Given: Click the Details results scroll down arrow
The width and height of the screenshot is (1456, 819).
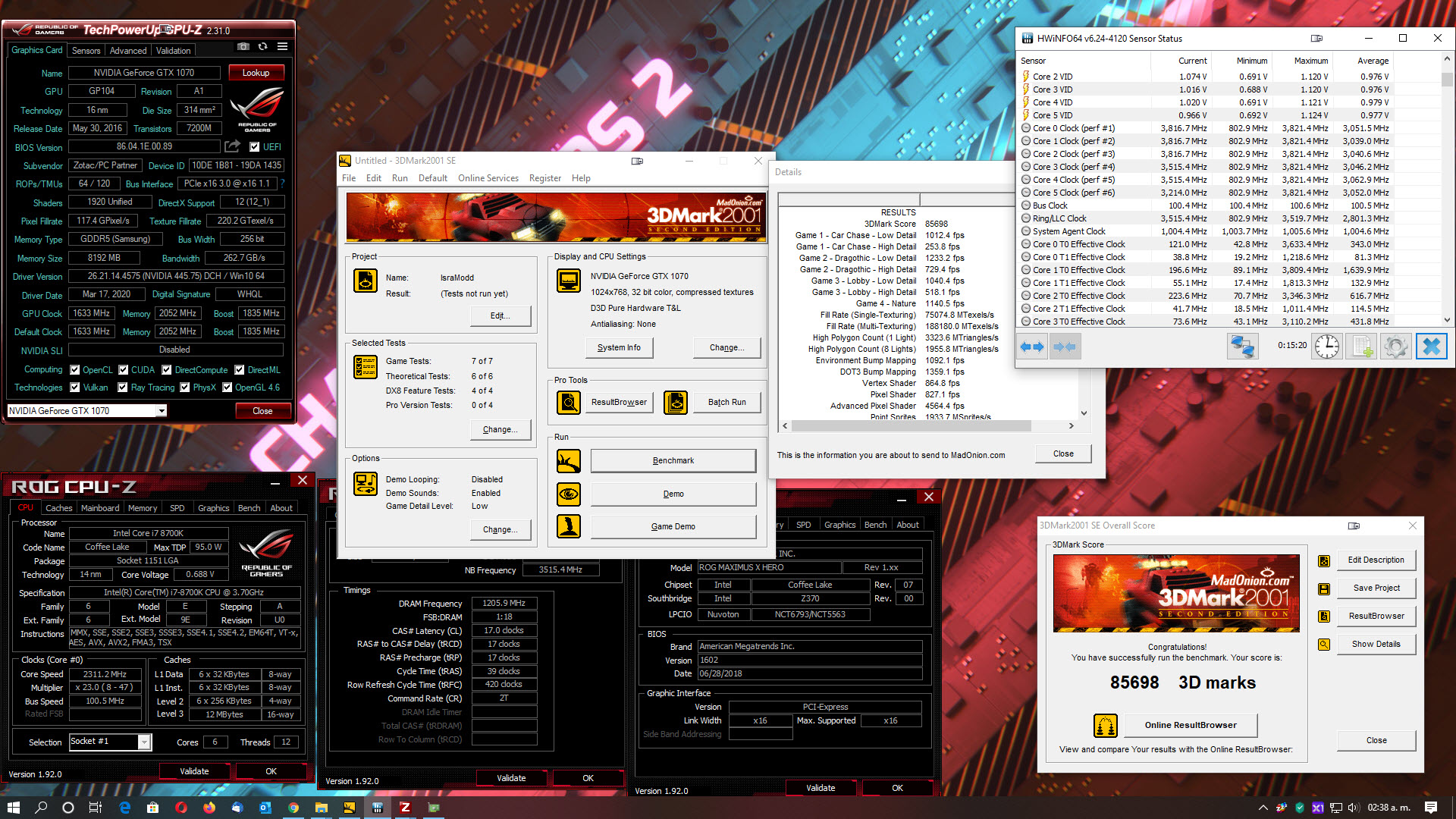Looking at the screenshot, I should click(x=1084, y=413).
